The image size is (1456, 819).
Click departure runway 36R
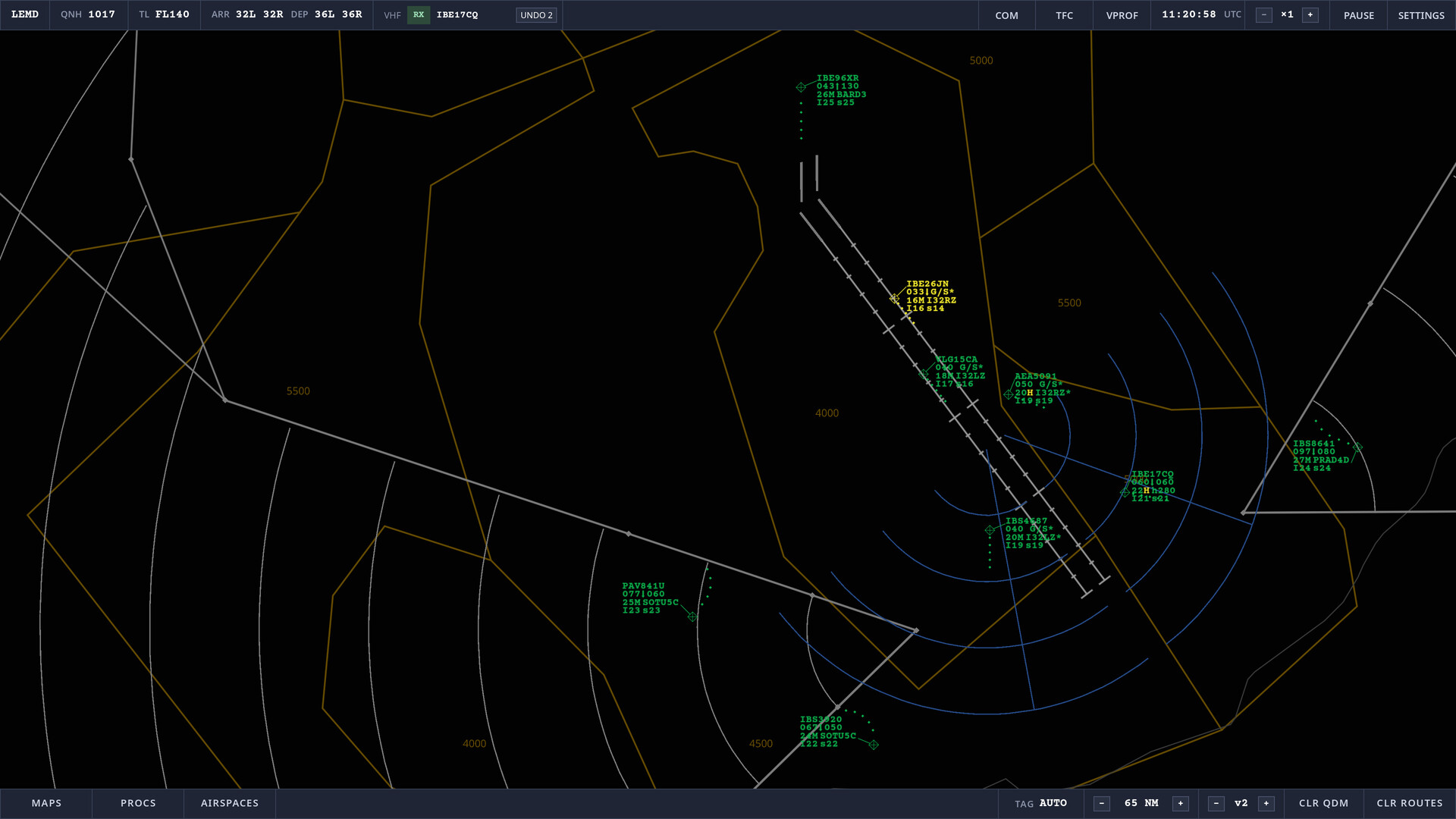352,14
